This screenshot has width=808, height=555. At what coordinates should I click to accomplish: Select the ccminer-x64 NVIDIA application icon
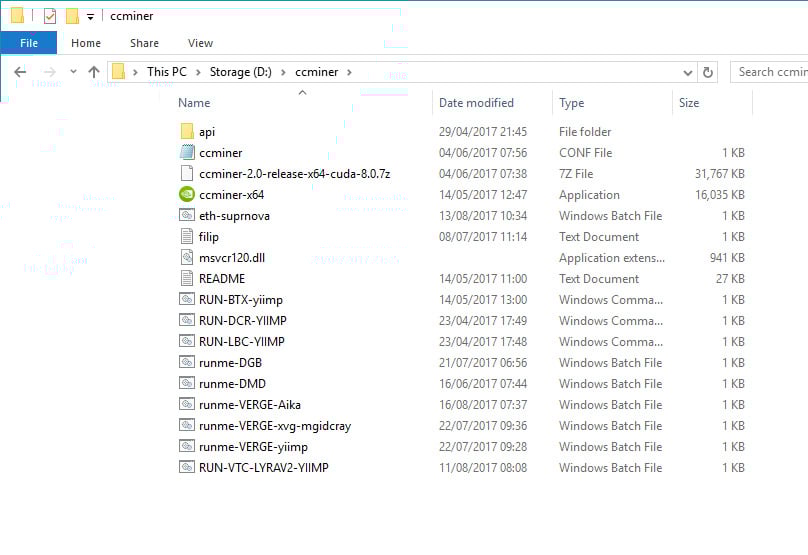187,194
